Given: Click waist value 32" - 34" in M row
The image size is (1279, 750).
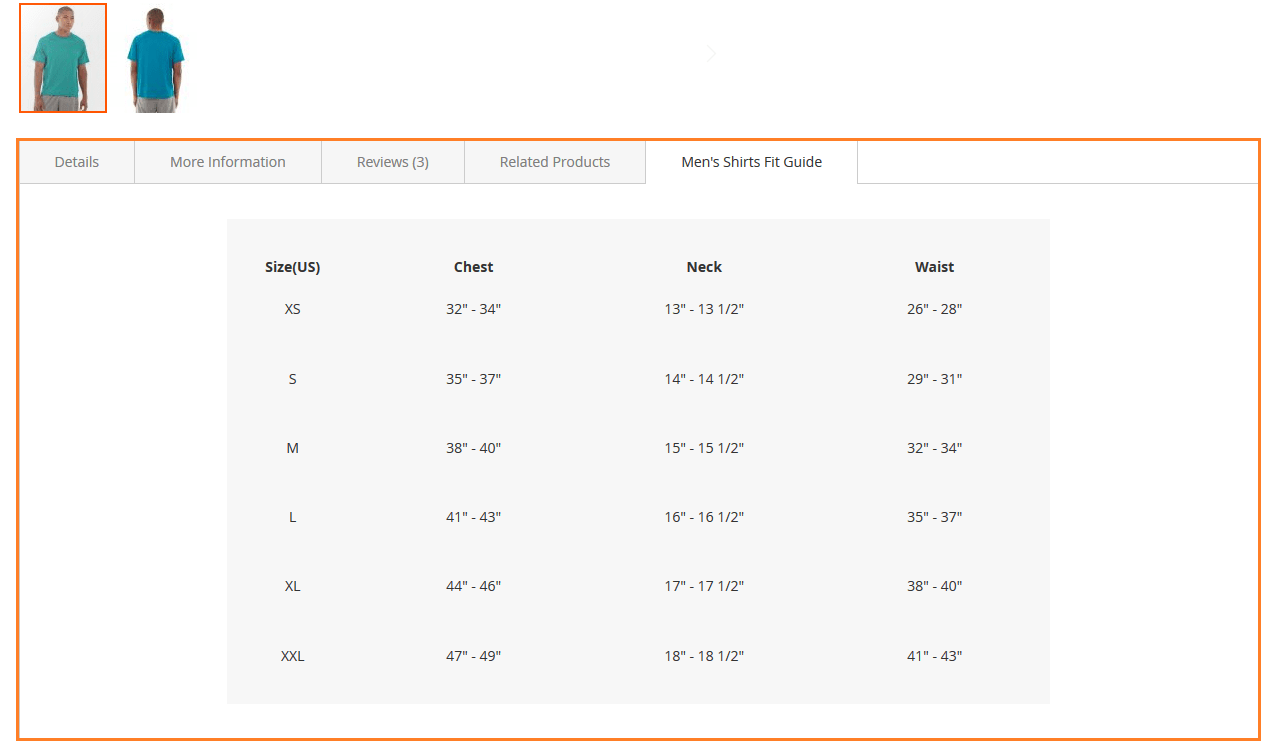Looking at the screenshot, I should coord(935,448).
